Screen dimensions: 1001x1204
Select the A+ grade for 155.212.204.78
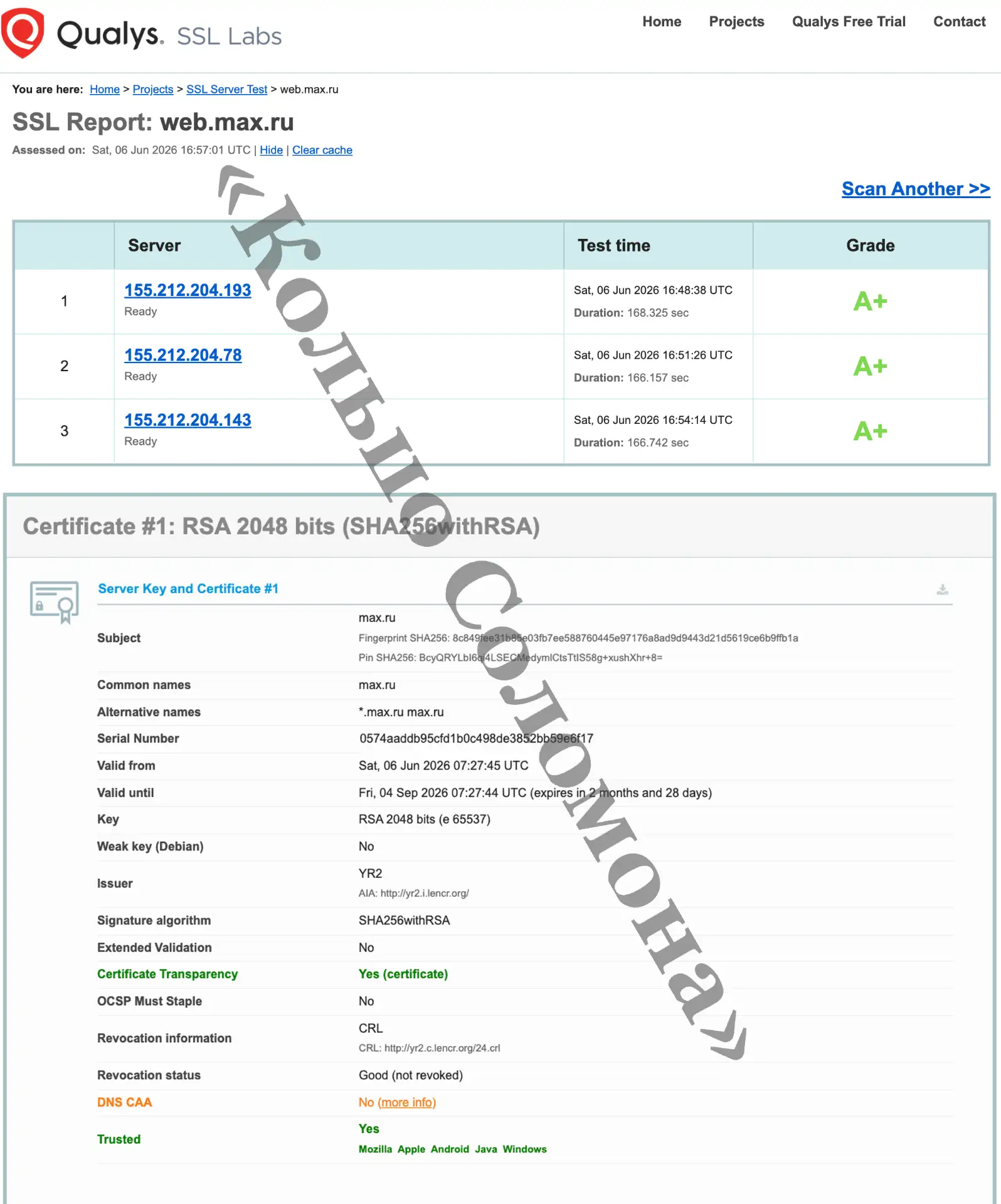870,366
